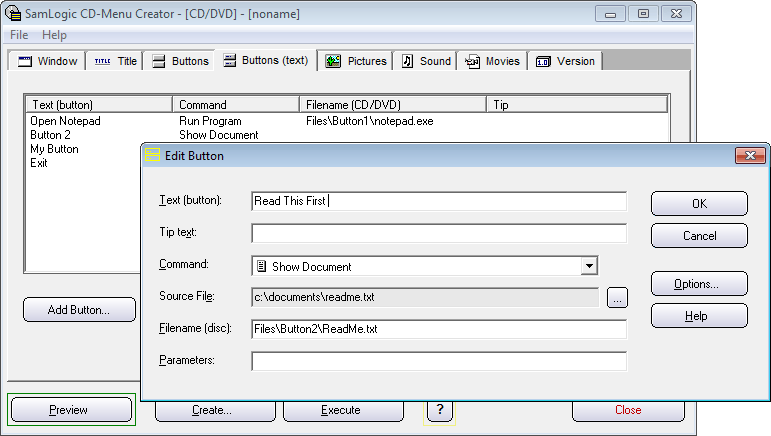Expand the Command dropdown arrow
The height and width of the screenshot is (436, 771).
pyautogui.click(x=589, y=266)
